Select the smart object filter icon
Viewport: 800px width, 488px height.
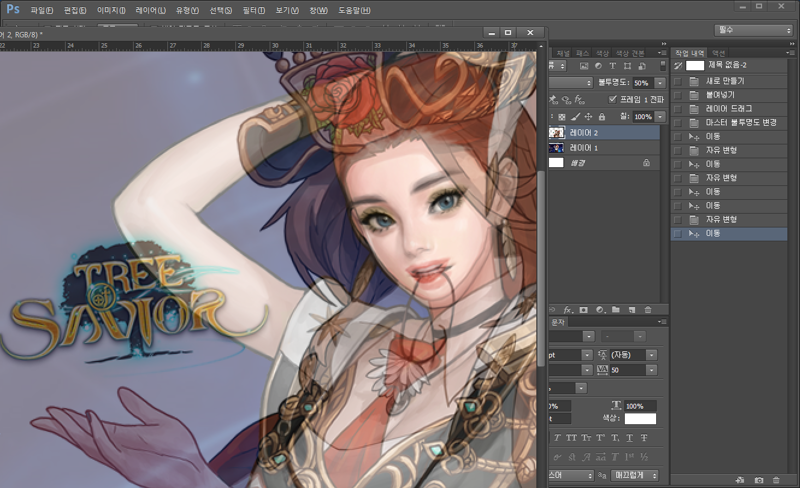[x=642, y=66]
